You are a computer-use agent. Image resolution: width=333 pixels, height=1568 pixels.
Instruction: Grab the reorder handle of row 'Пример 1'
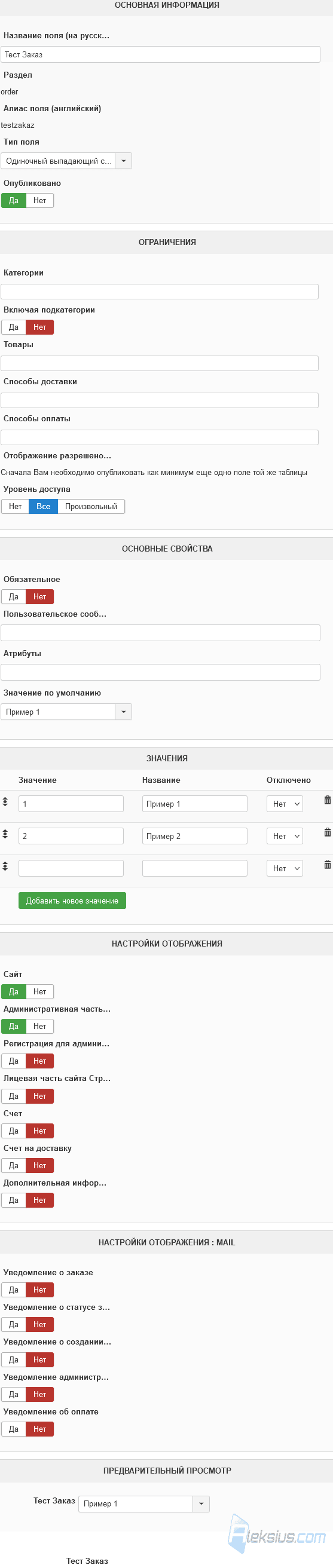[5, 802]
